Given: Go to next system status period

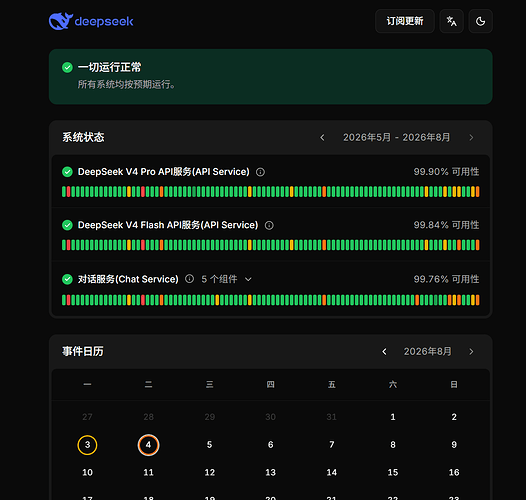Looking at the screenshot, I should [471, 138].
